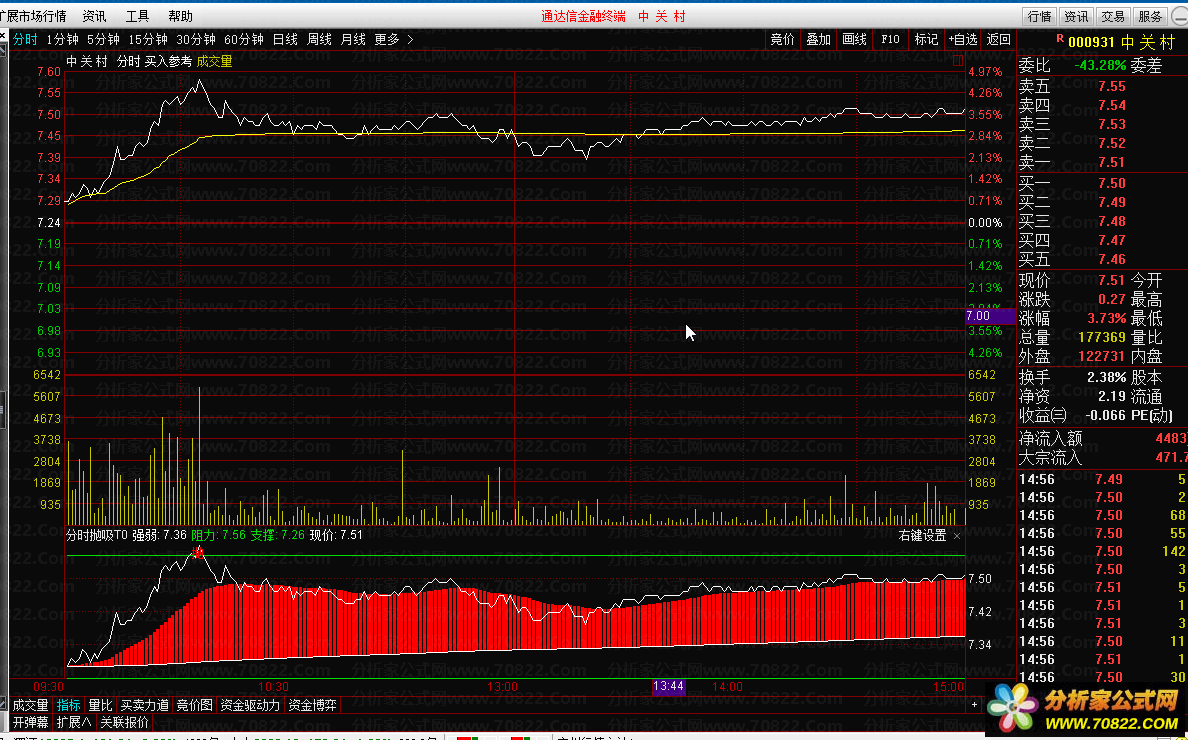The image size is (1188, 740).
Task: Open the 资讯 menu in menu bar
Action: 94,16
